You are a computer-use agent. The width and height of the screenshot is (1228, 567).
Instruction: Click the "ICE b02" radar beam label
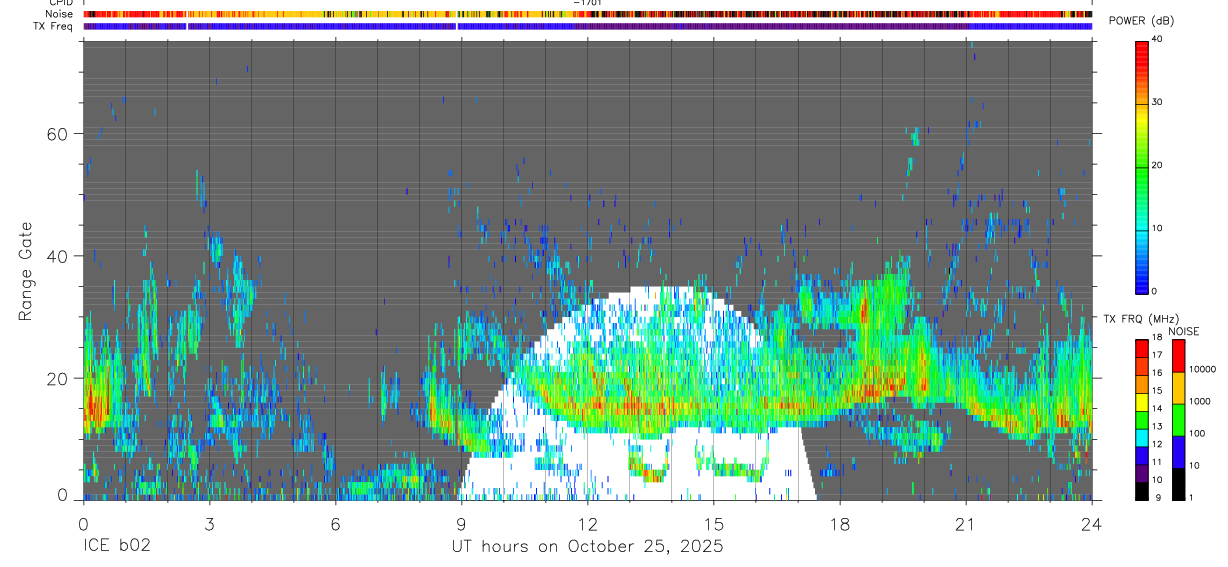[116, 547]
